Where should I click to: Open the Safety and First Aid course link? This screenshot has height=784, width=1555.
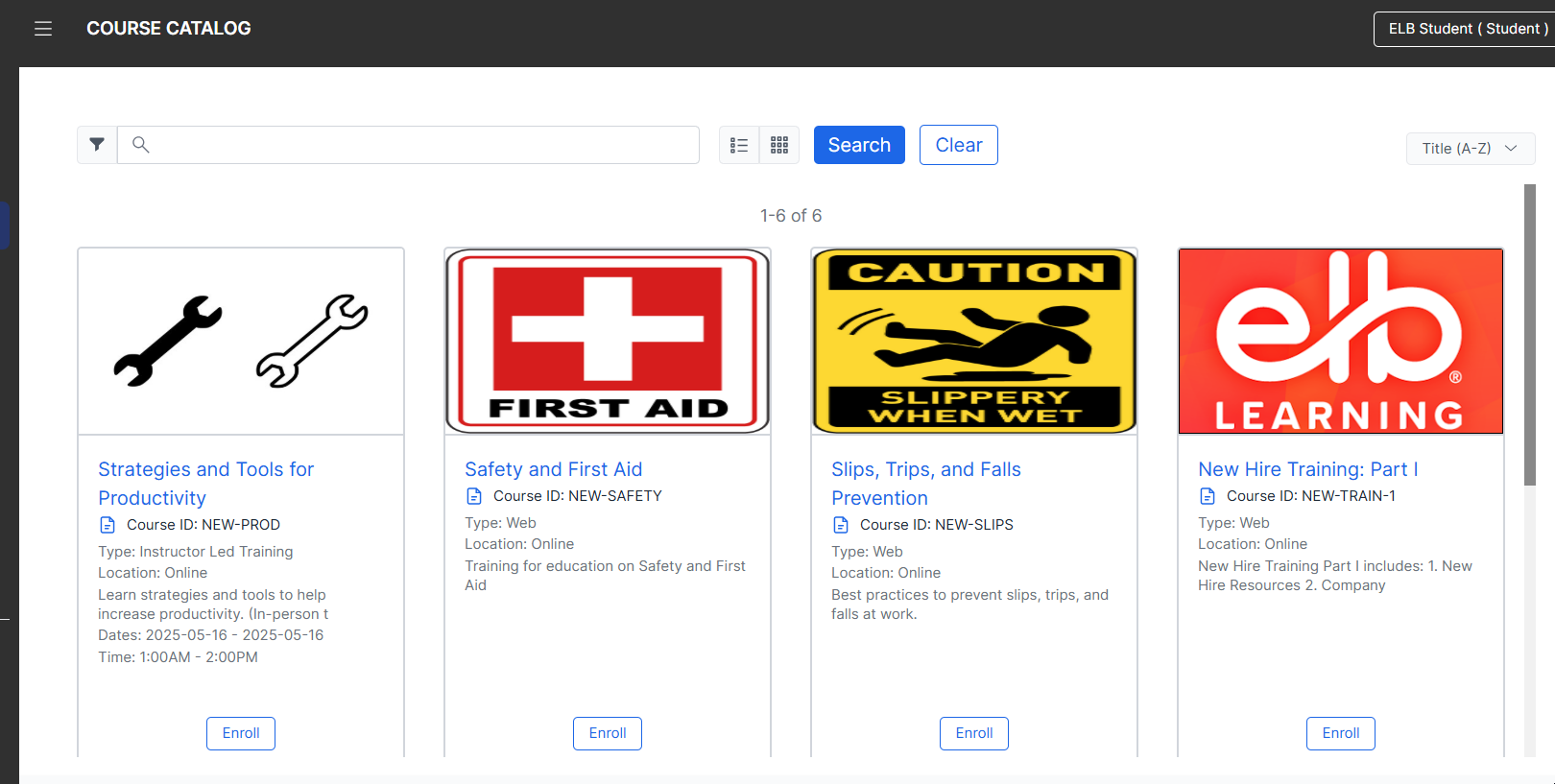553,469
